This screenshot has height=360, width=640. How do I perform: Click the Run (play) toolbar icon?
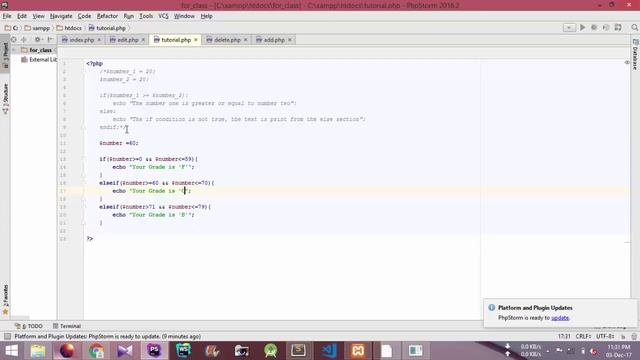[x=582, y=27]
